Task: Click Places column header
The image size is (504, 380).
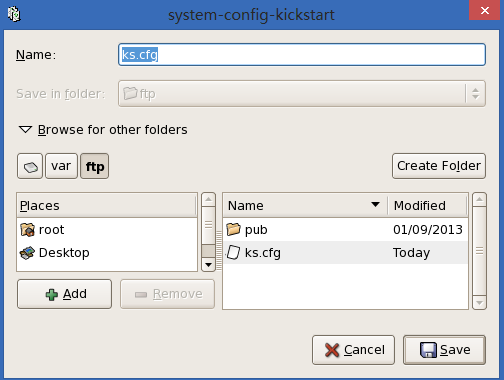Action: [x=107, y=205]
